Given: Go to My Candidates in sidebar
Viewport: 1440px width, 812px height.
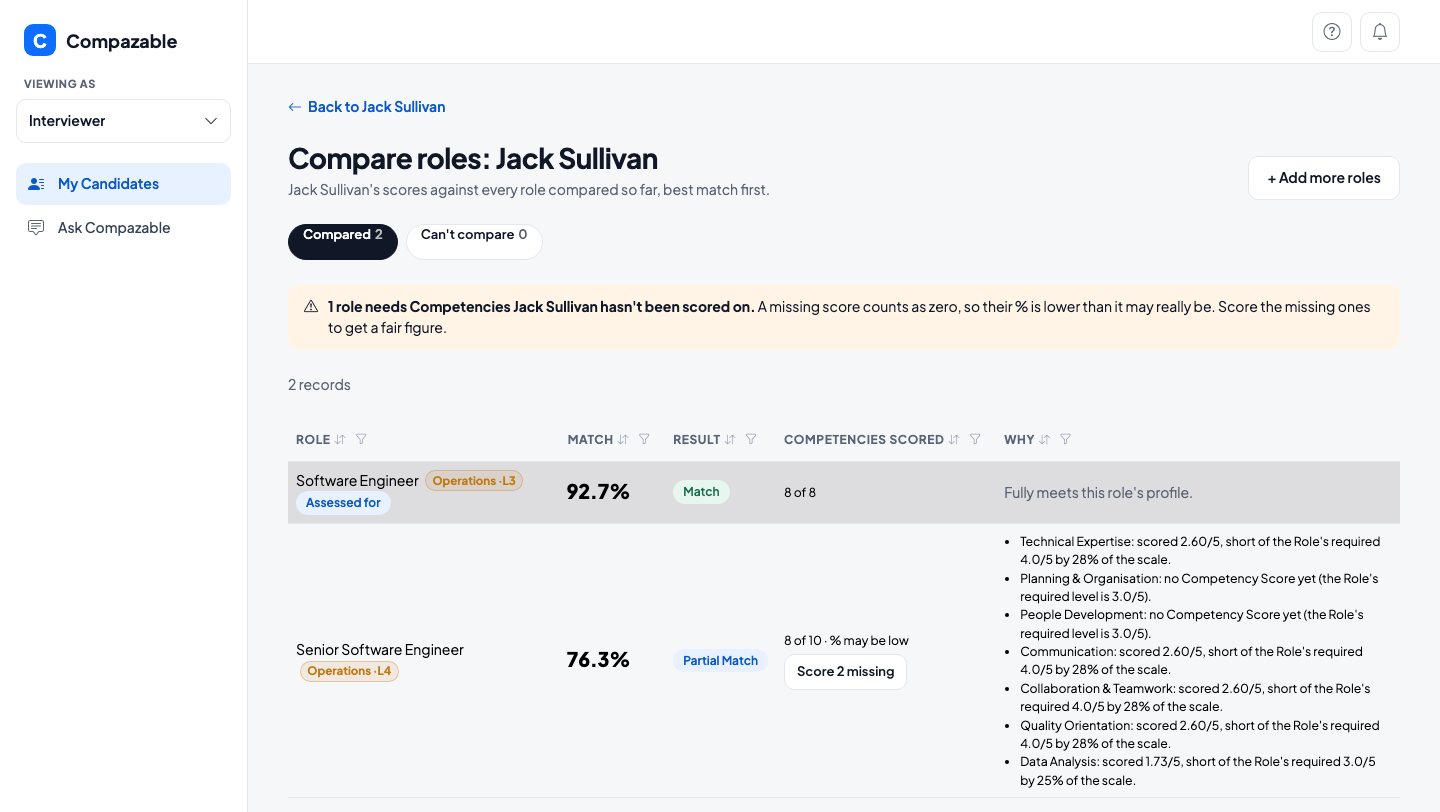Looking at the screenshot, I should [123, 184].
